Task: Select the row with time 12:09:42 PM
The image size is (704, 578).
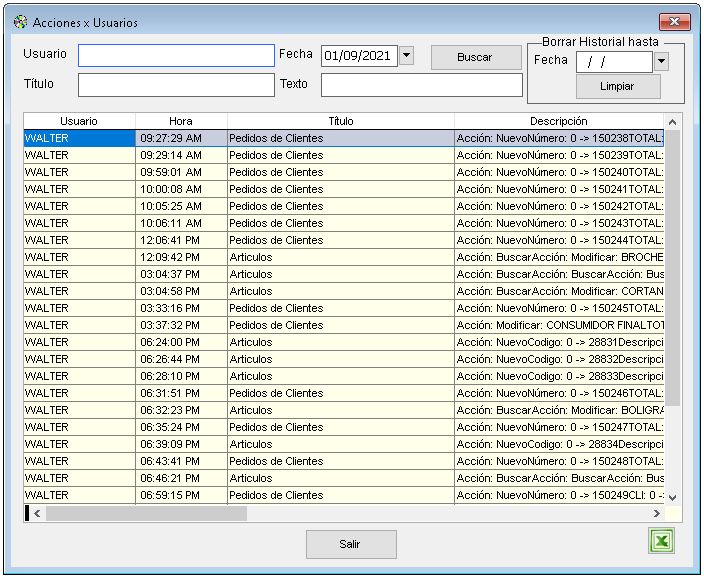Action: coord(181,257)
